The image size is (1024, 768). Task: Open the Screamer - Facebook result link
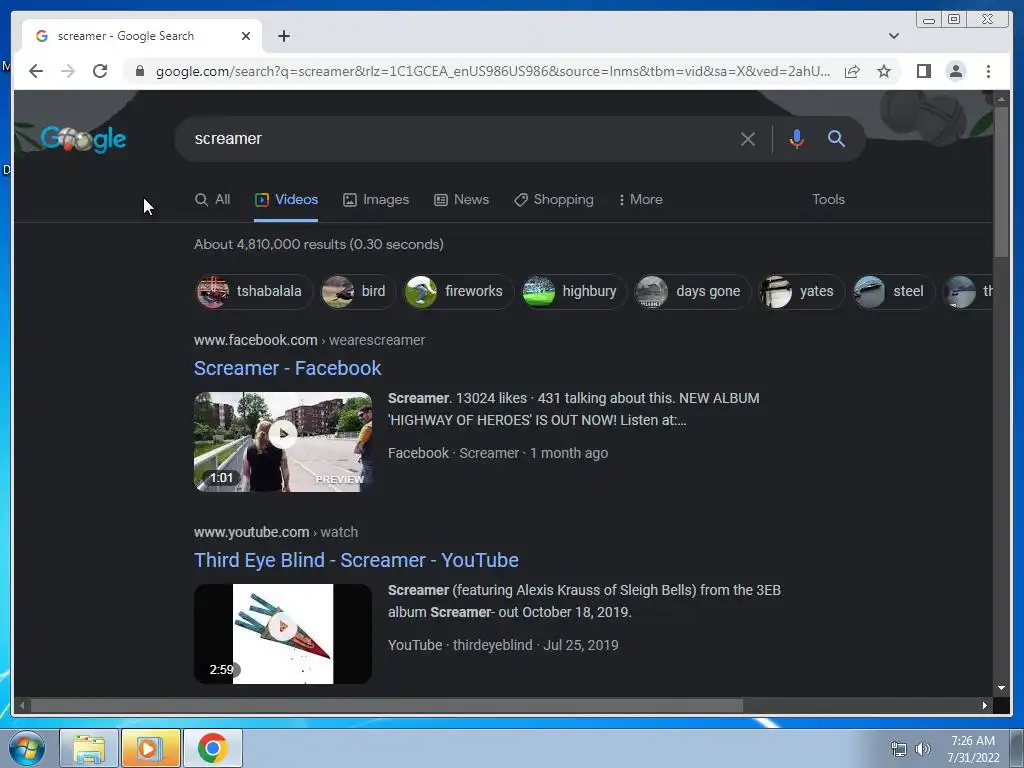pos(287,368)
